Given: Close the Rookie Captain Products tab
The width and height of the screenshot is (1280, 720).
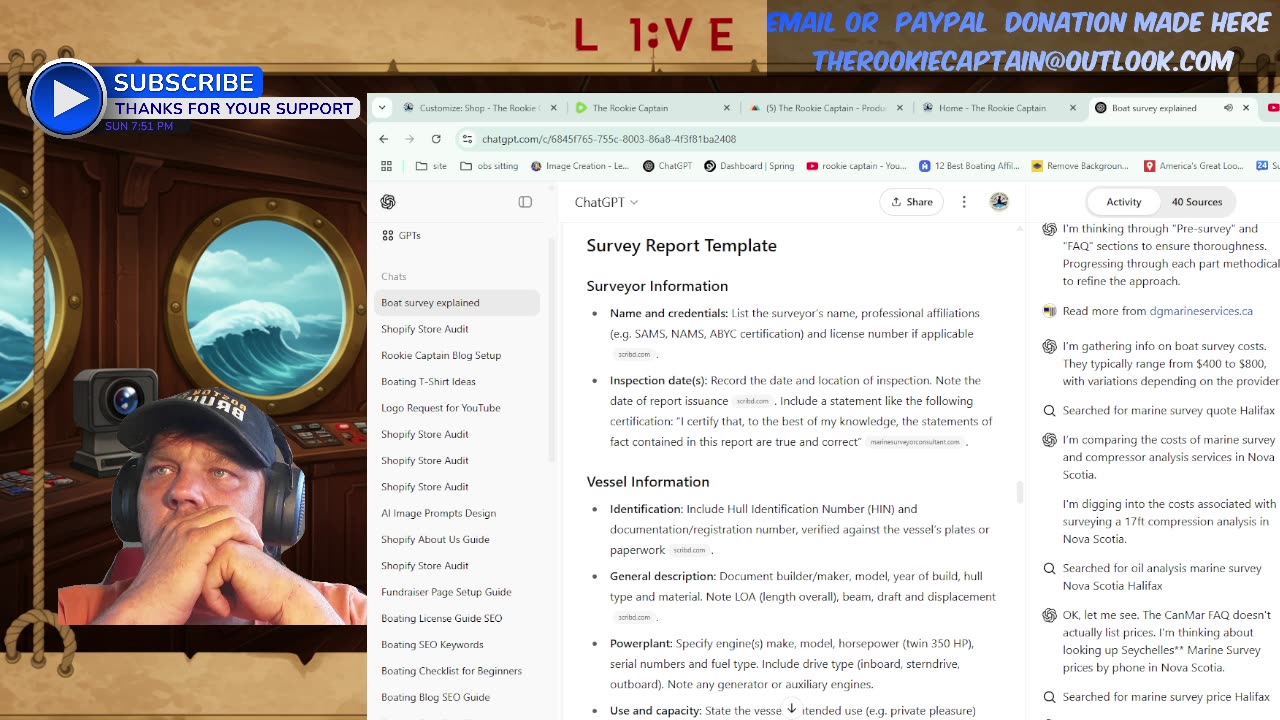Looking at the screenshot, I should pyautogui.click(x=900, y=108).
